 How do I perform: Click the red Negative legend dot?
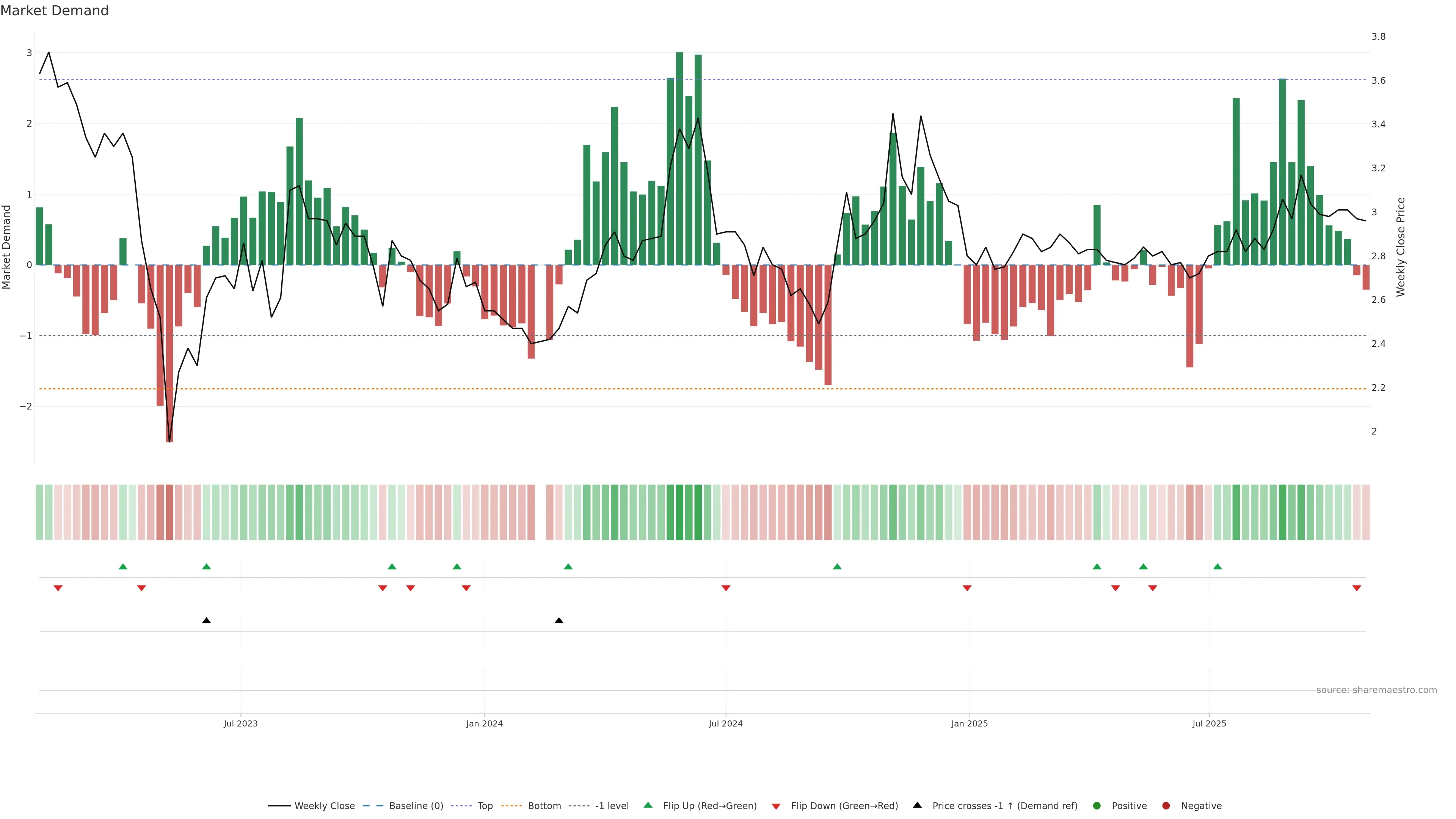tap(1166, 806)
